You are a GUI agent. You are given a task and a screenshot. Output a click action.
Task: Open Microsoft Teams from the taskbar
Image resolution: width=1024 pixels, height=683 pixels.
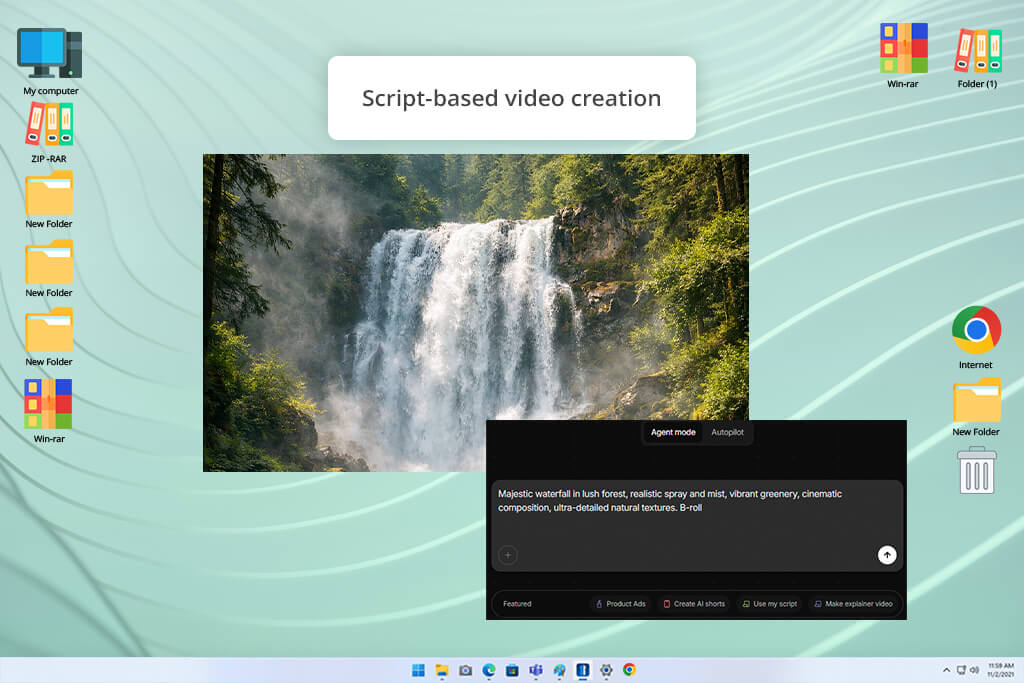pos(536,670)
